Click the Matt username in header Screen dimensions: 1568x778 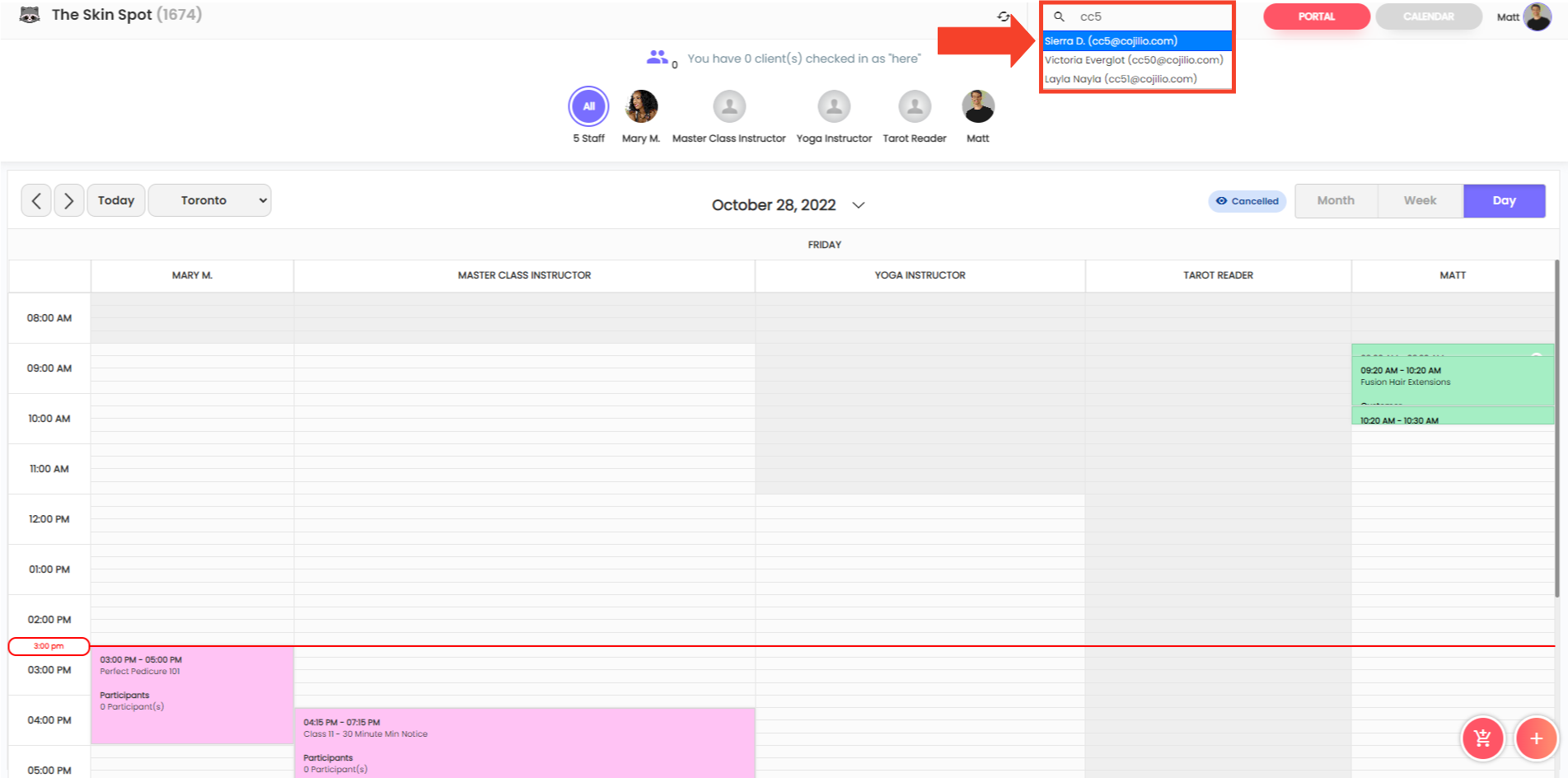pyautogui.click(x=1508, y=17)
